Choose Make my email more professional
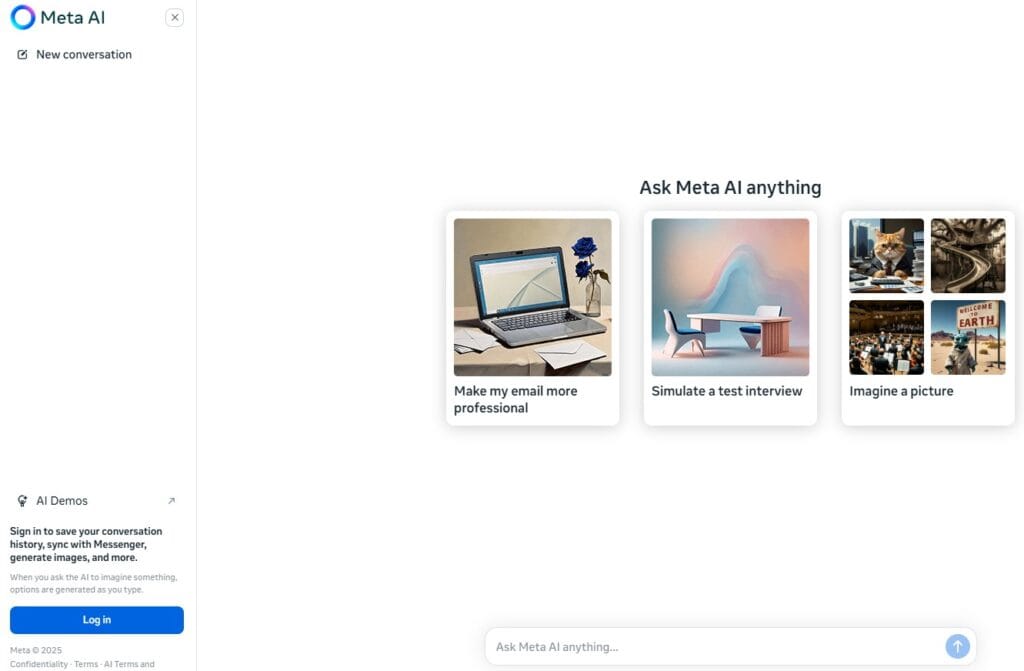1024x671 pixels. 516,399
